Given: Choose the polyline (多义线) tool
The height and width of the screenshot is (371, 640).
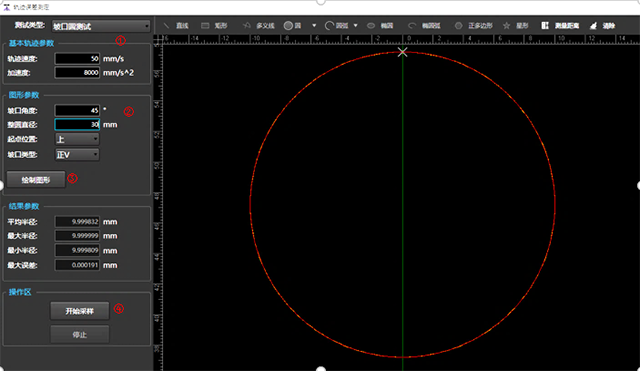Looking at the screenshot, I should pyautogui.click(x=259, y=26).
